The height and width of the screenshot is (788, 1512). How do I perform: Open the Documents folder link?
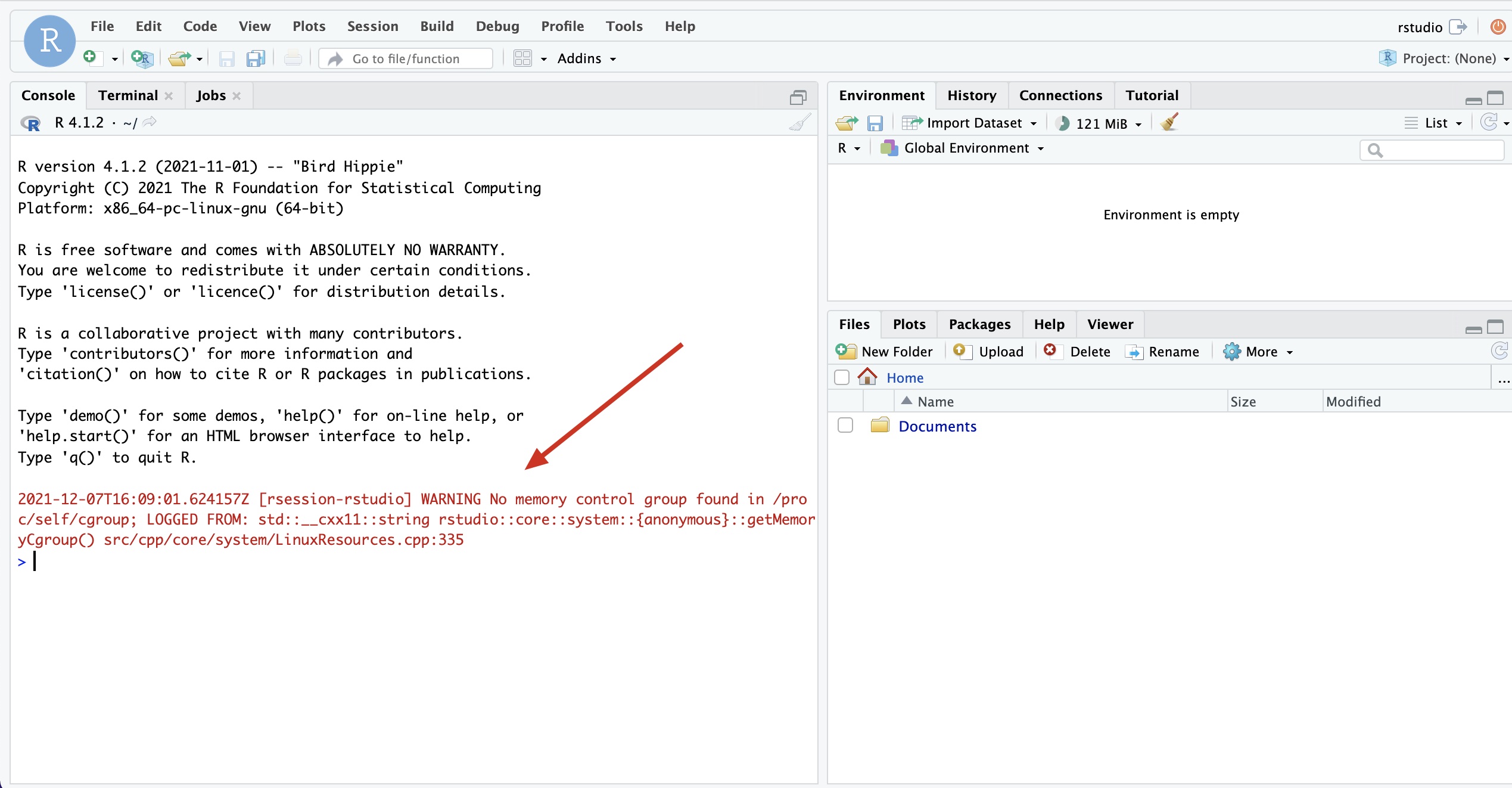pos(938,426)
